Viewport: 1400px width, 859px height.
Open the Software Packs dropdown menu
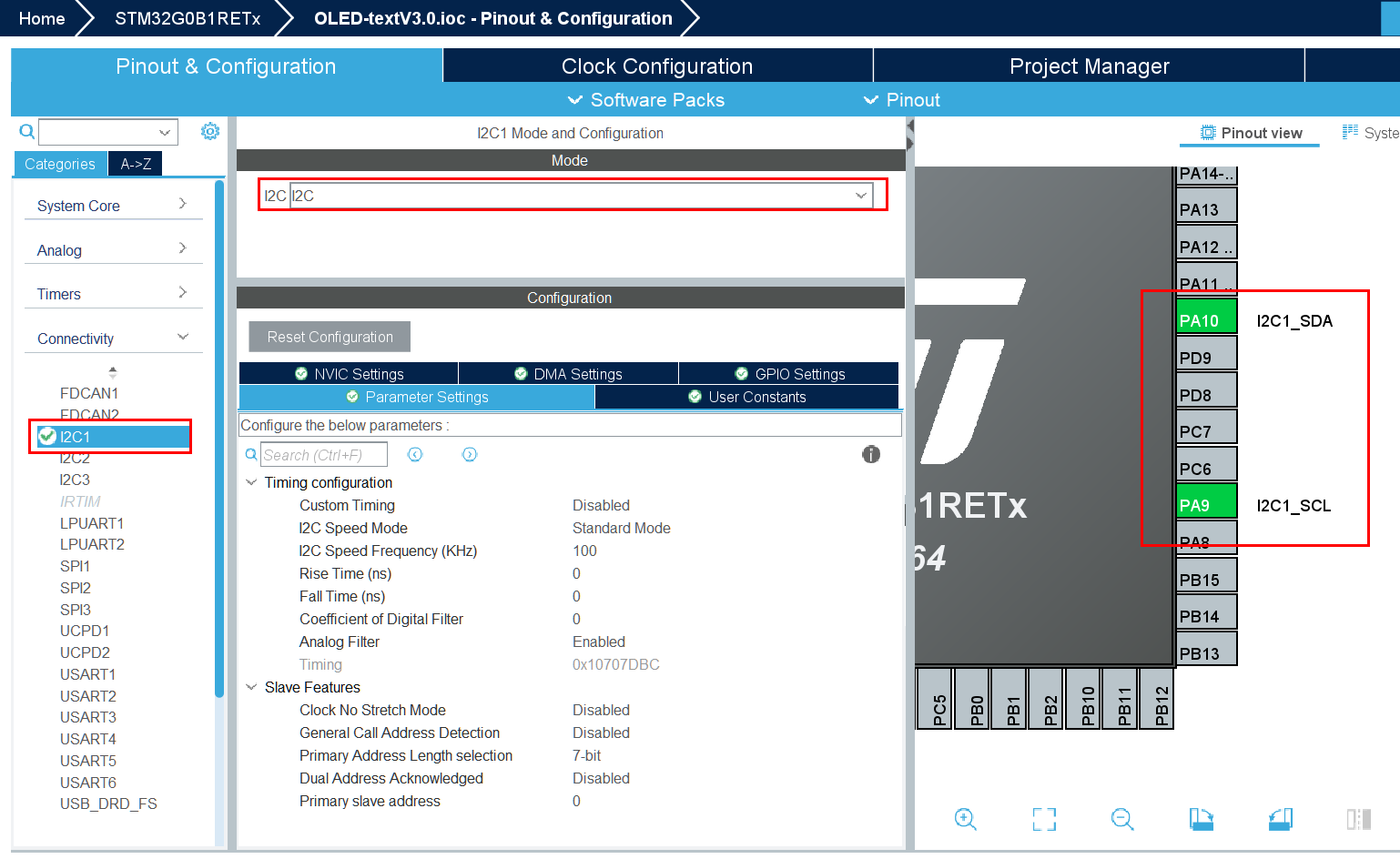pyautogui.click(x=646, y=100)
